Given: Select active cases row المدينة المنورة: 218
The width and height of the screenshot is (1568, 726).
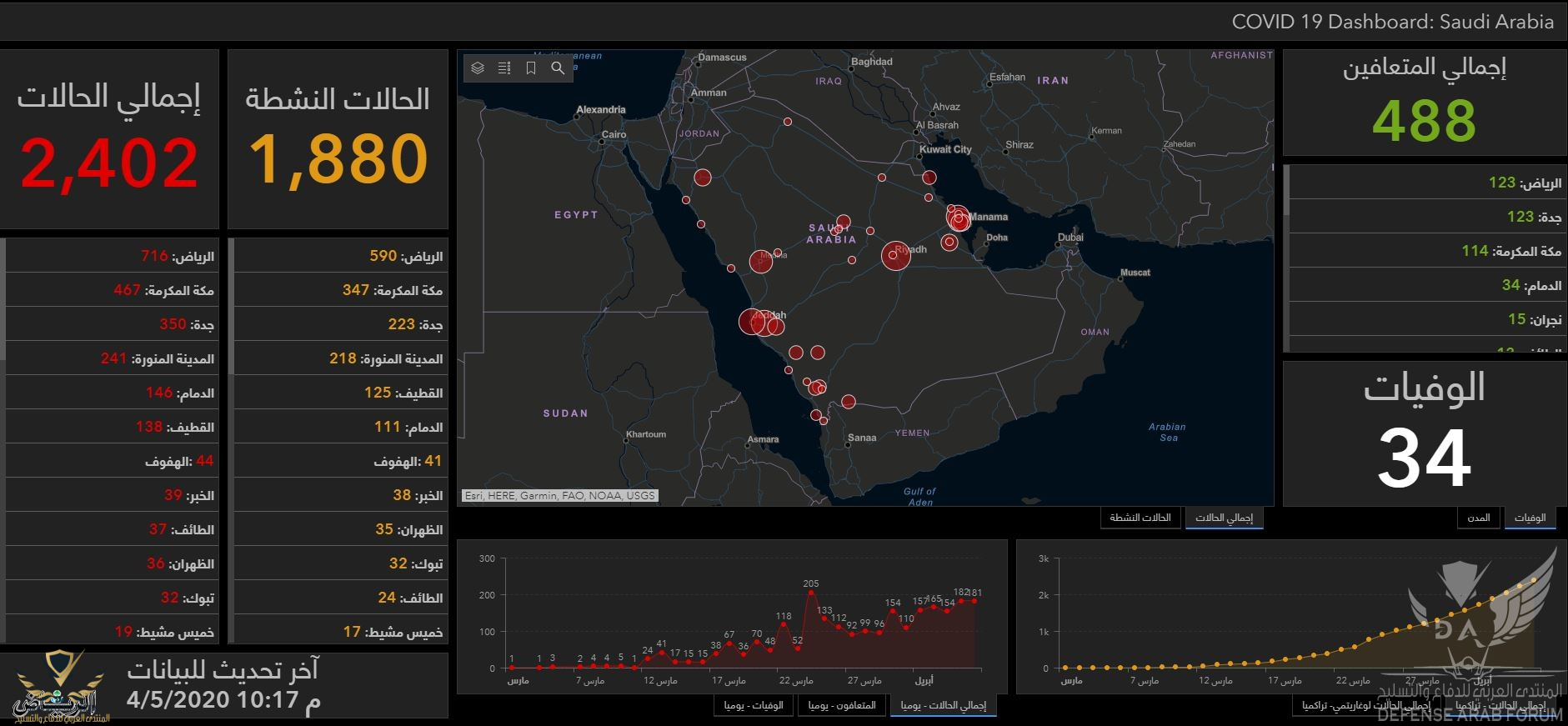Looking at the screenshot, I should coord(340,358).
